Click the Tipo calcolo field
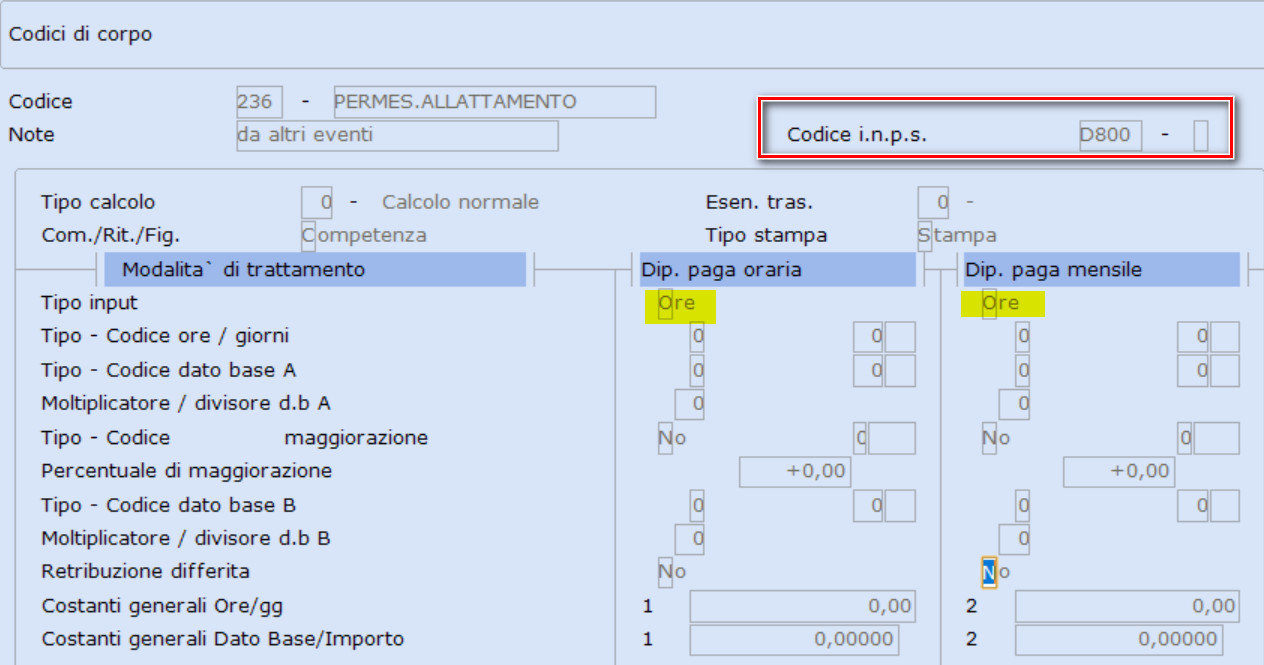Screen dimensions: 1264x665 317,203
